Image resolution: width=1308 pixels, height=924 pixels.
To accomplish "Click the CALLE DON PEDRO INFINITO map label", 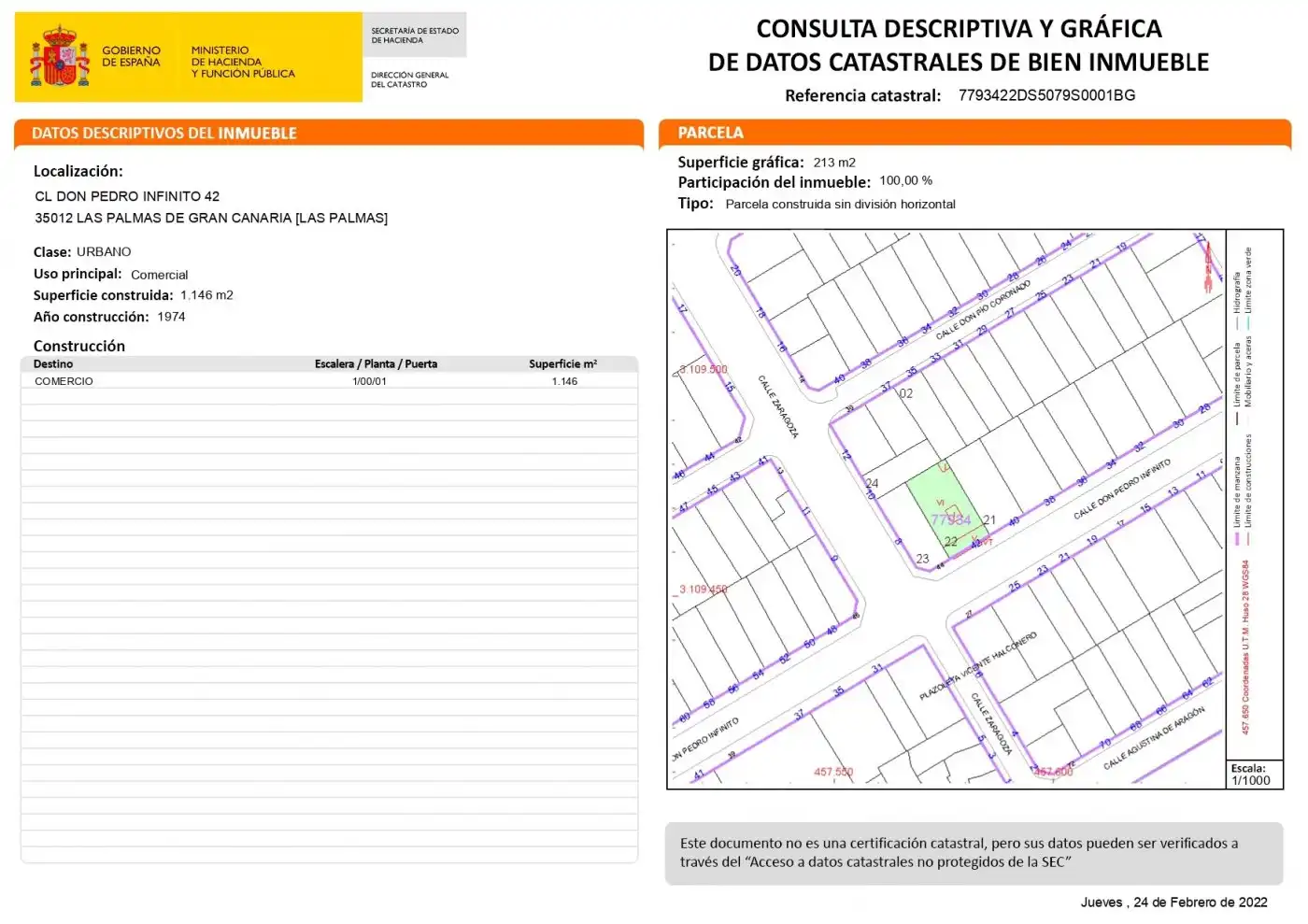I will (1121, 490).
